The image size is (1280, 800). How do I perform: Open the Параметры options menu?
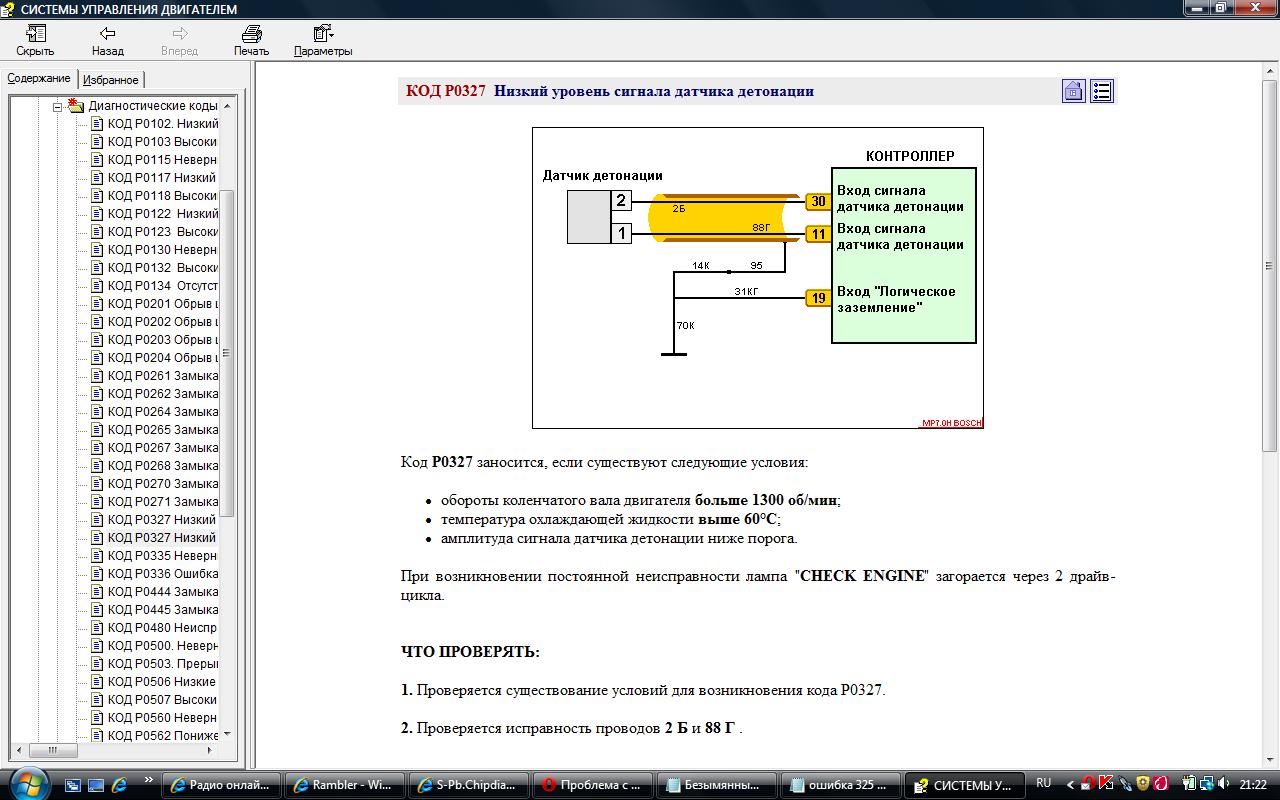(x=322, y=40)
